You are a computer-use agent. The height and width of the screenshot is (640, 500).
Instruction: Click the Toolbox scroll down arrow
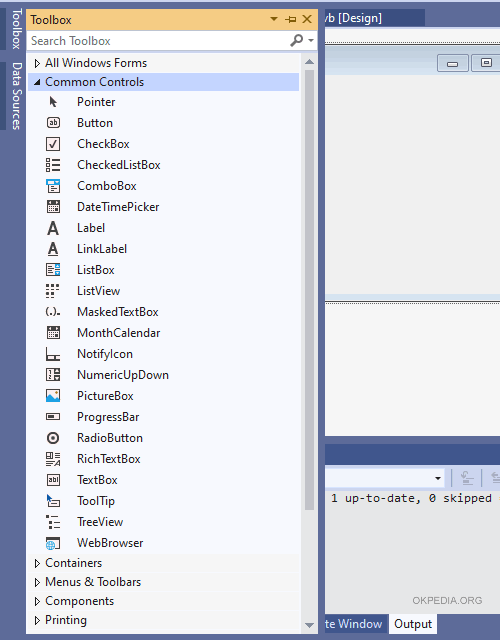pyautogui.click(x=309, y=625)
